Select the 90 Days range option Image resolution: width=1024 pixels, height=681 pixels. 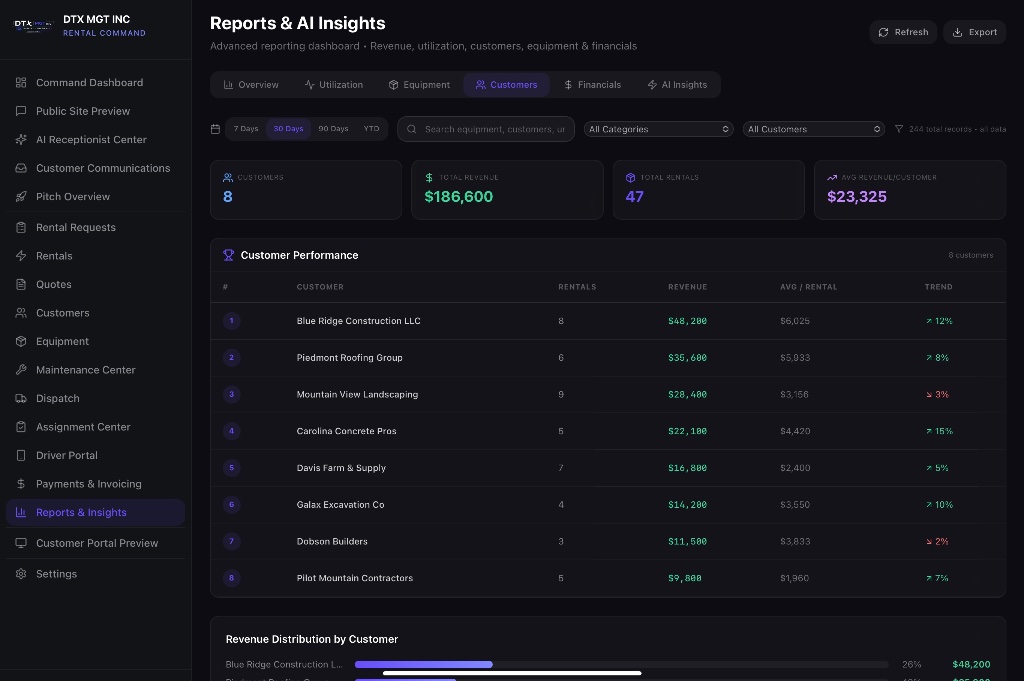[333, 129]
